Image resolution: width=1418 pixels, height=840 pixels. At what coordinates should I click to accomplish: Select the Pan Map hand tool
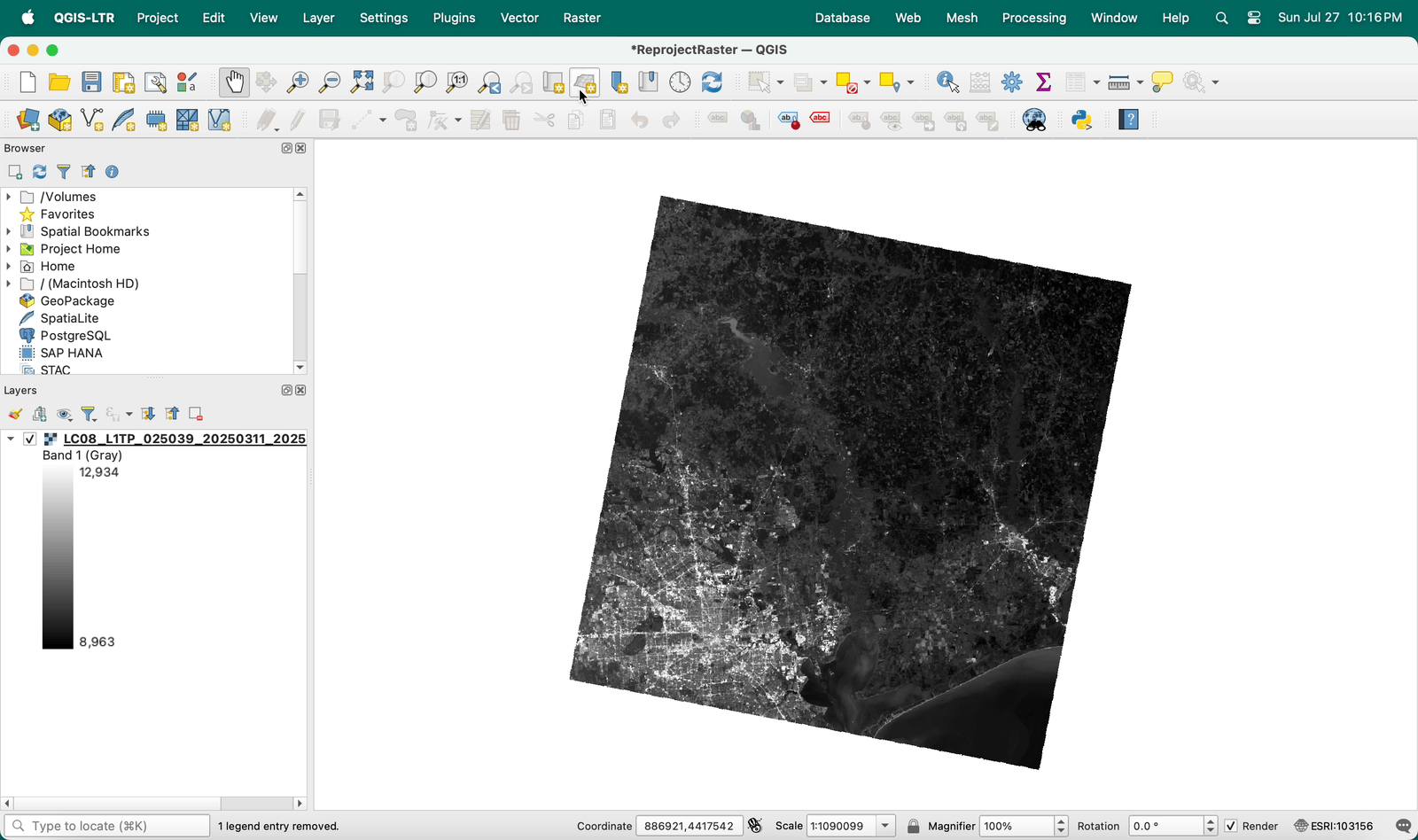[x=234, y=82]
